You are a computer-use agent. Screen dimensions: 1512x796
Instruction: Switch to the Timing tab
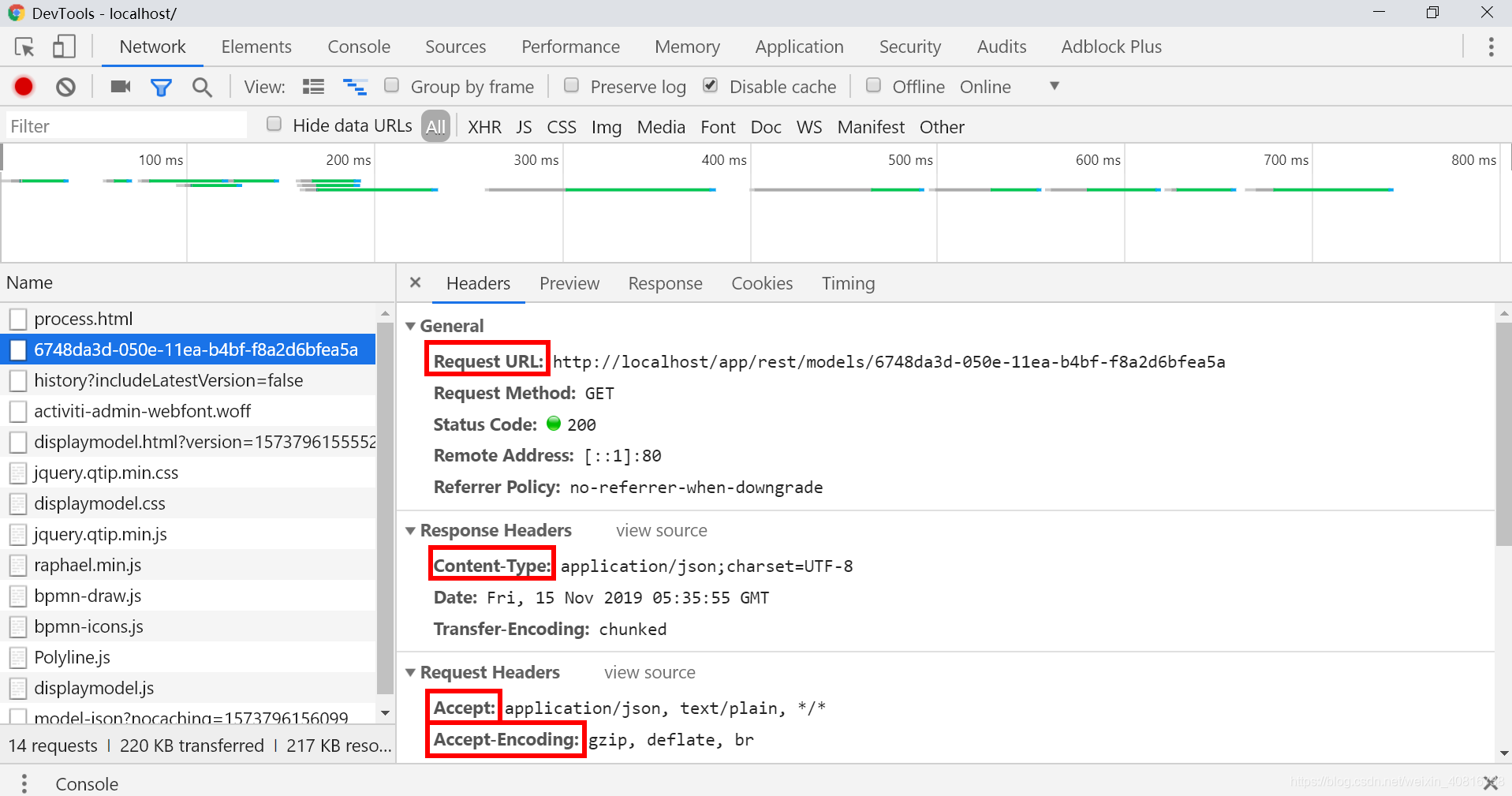[x=848, y=283]
